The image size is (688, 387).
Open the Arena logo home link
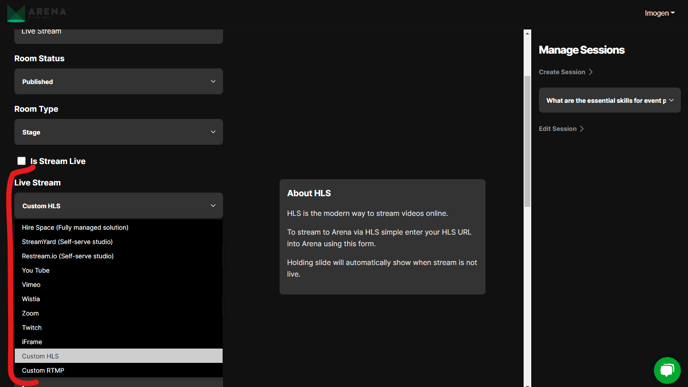click(36, 13)
